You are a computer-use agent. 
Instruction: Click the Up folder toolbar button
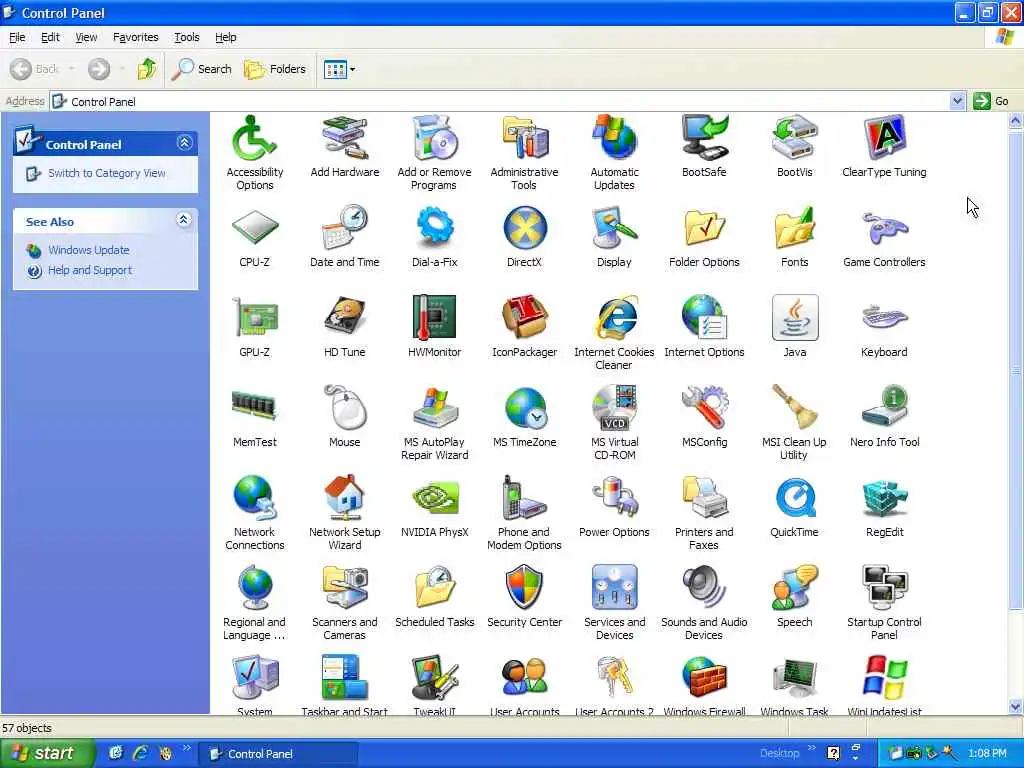click(147, 69)
